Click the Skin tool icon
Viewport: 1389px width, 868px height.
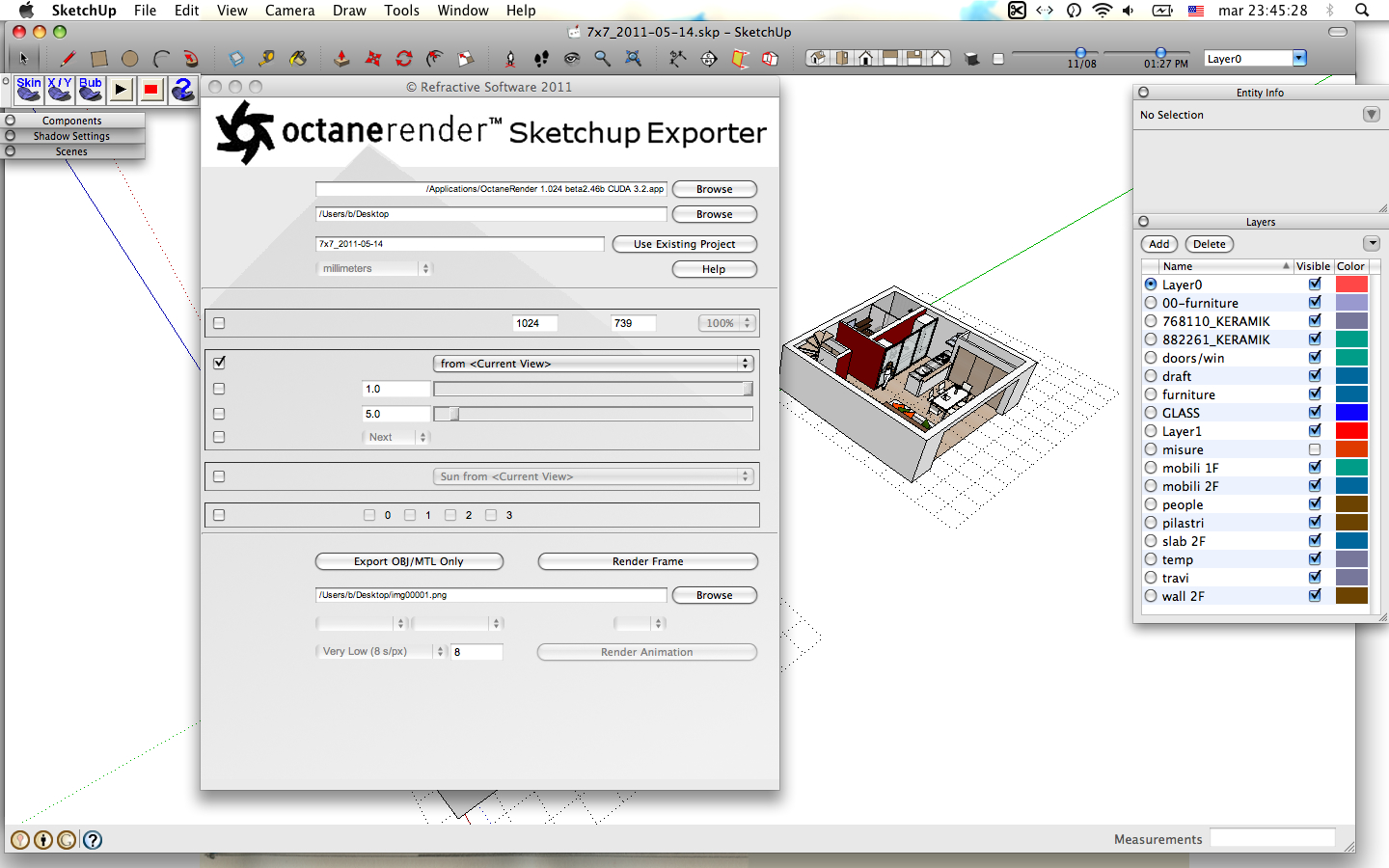(x=29, y=90)
